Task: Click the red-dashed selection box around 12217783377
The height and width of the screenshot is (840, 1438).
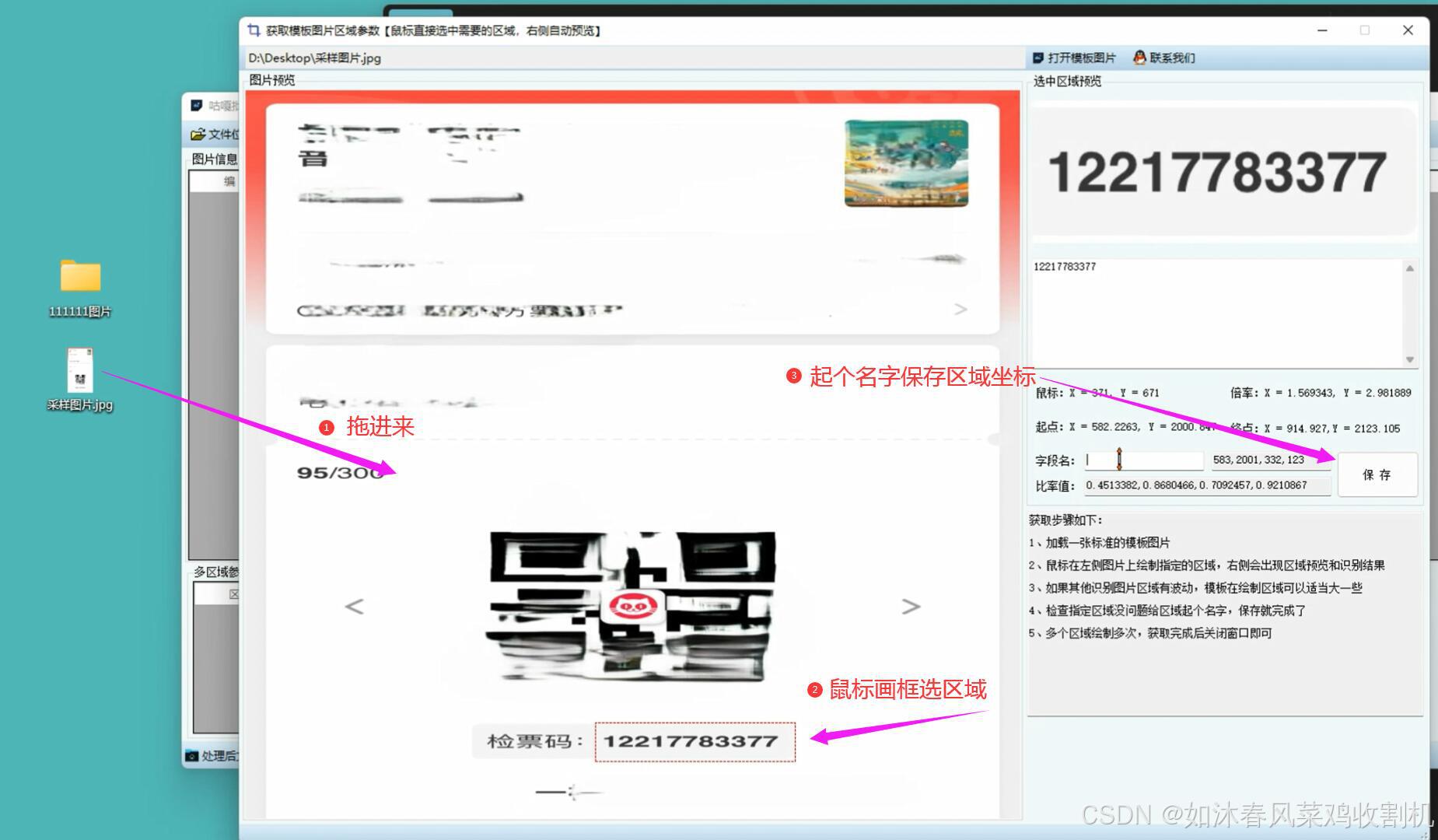Action: tap(695, 742)
